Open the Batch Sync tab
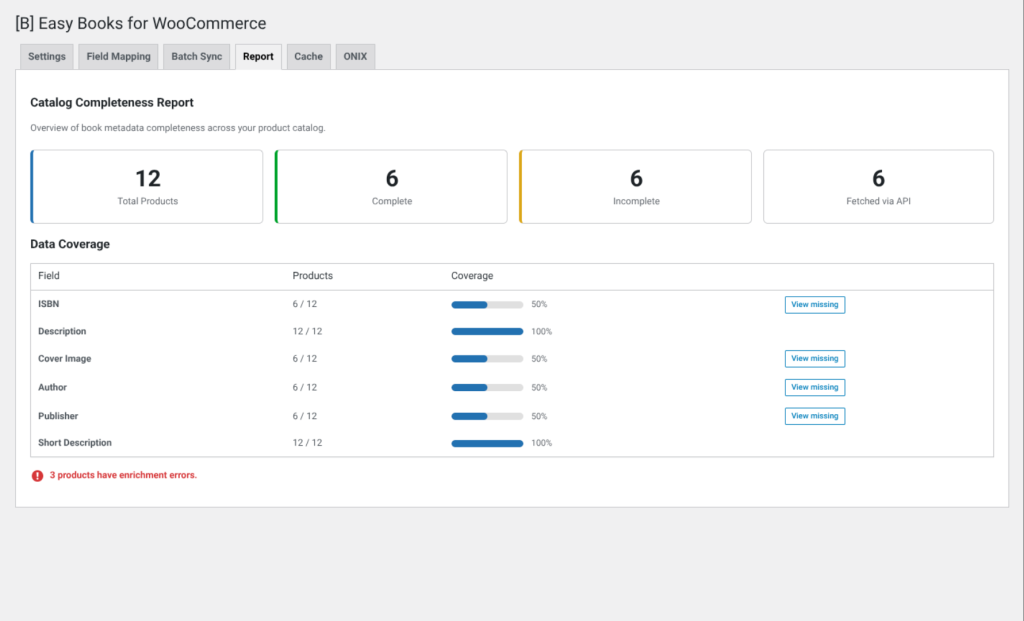The height and width of the screenshot is (621, 1024). coord(197,57)
